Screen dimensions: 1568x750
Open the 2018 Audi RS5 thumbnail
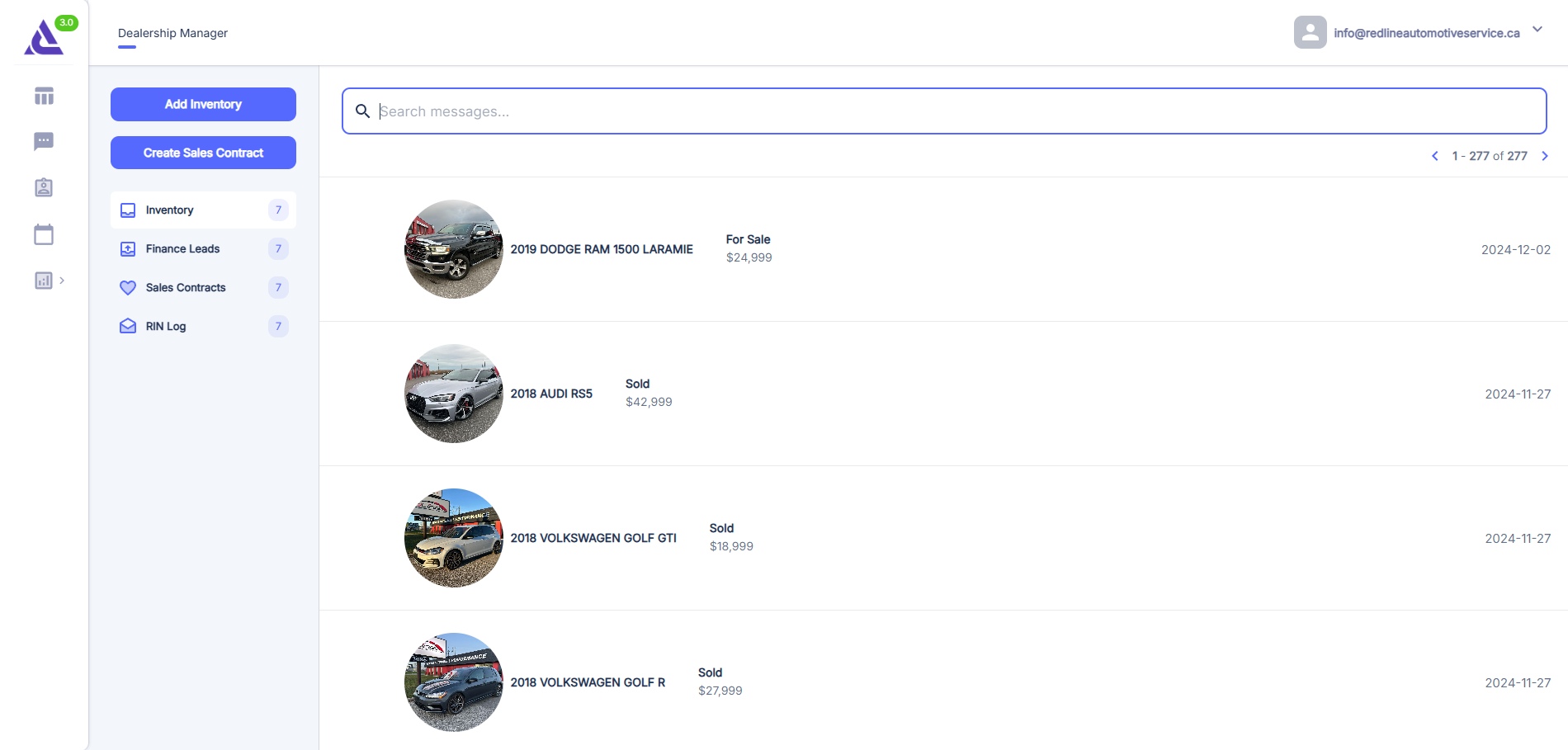453,394
